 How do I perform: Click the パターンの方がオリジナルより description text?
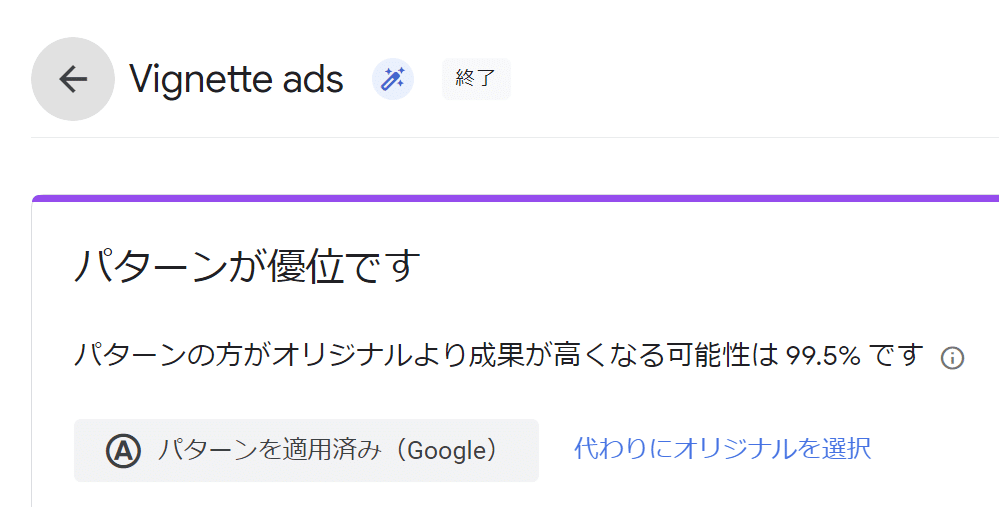(498, 355)
